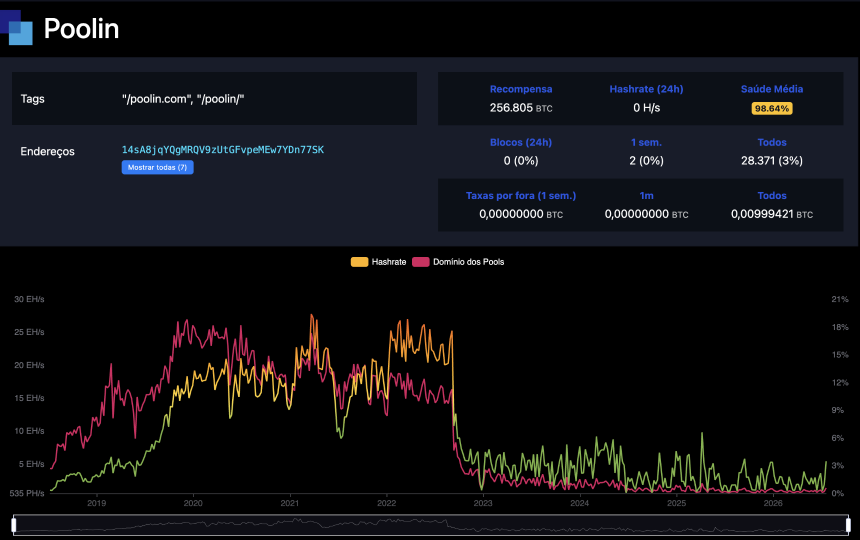Click the 28.371 (3%) total blocks value
This screenshot has height=540, width=860.
coord(772,161)
